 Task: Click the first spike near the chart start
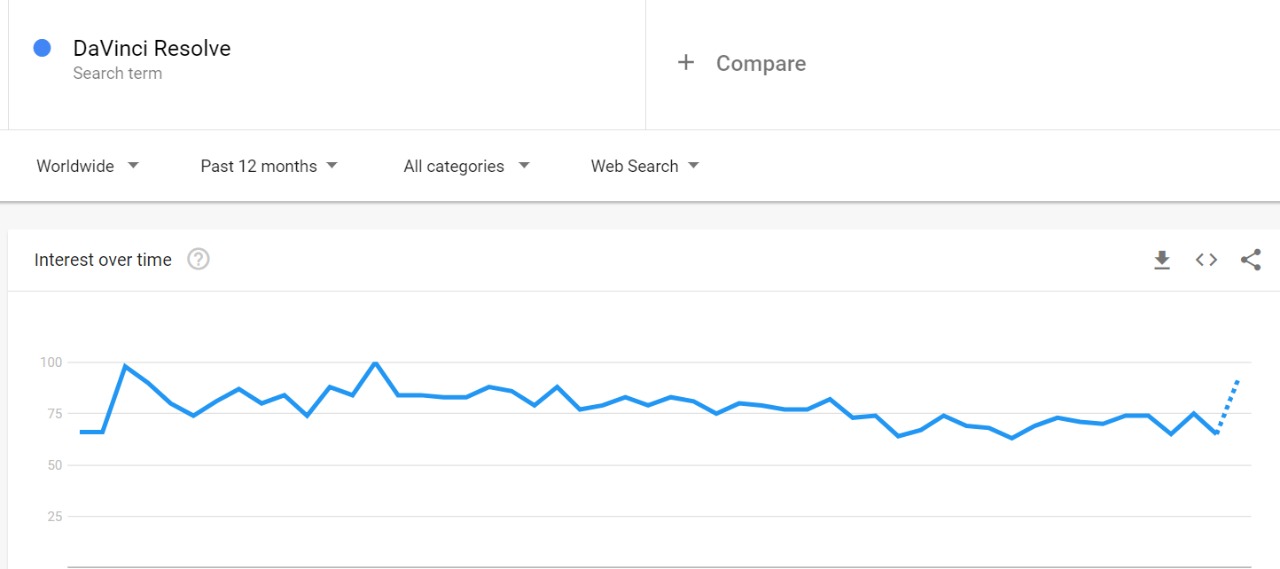125,366
